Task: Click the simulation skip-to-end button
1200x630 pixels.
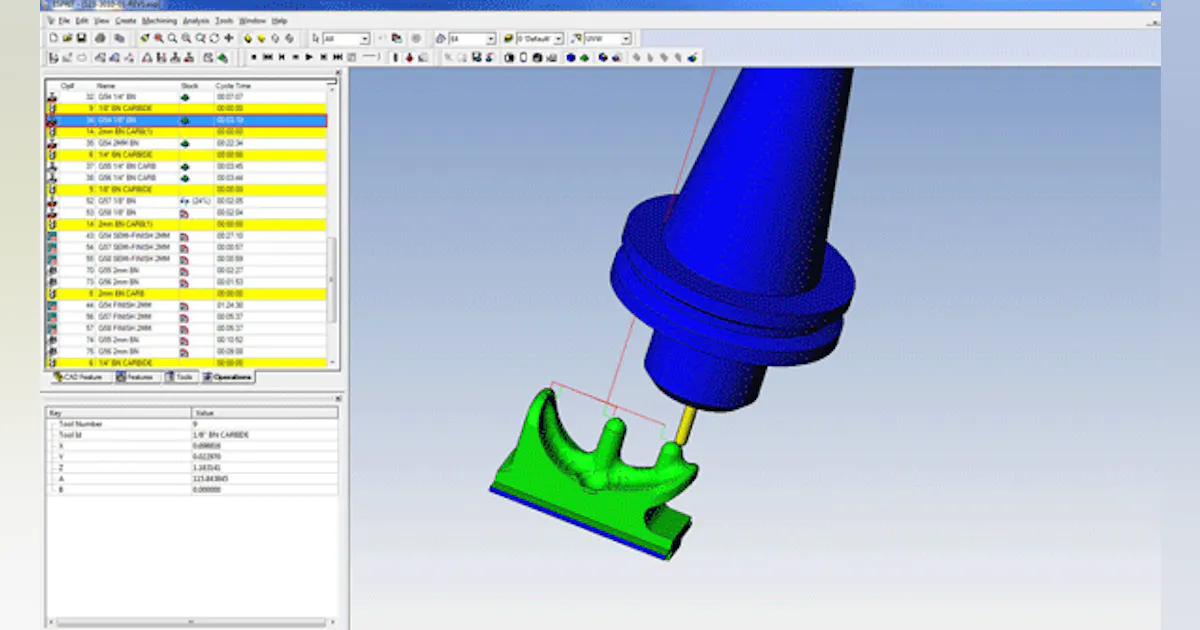Action: 338,57
